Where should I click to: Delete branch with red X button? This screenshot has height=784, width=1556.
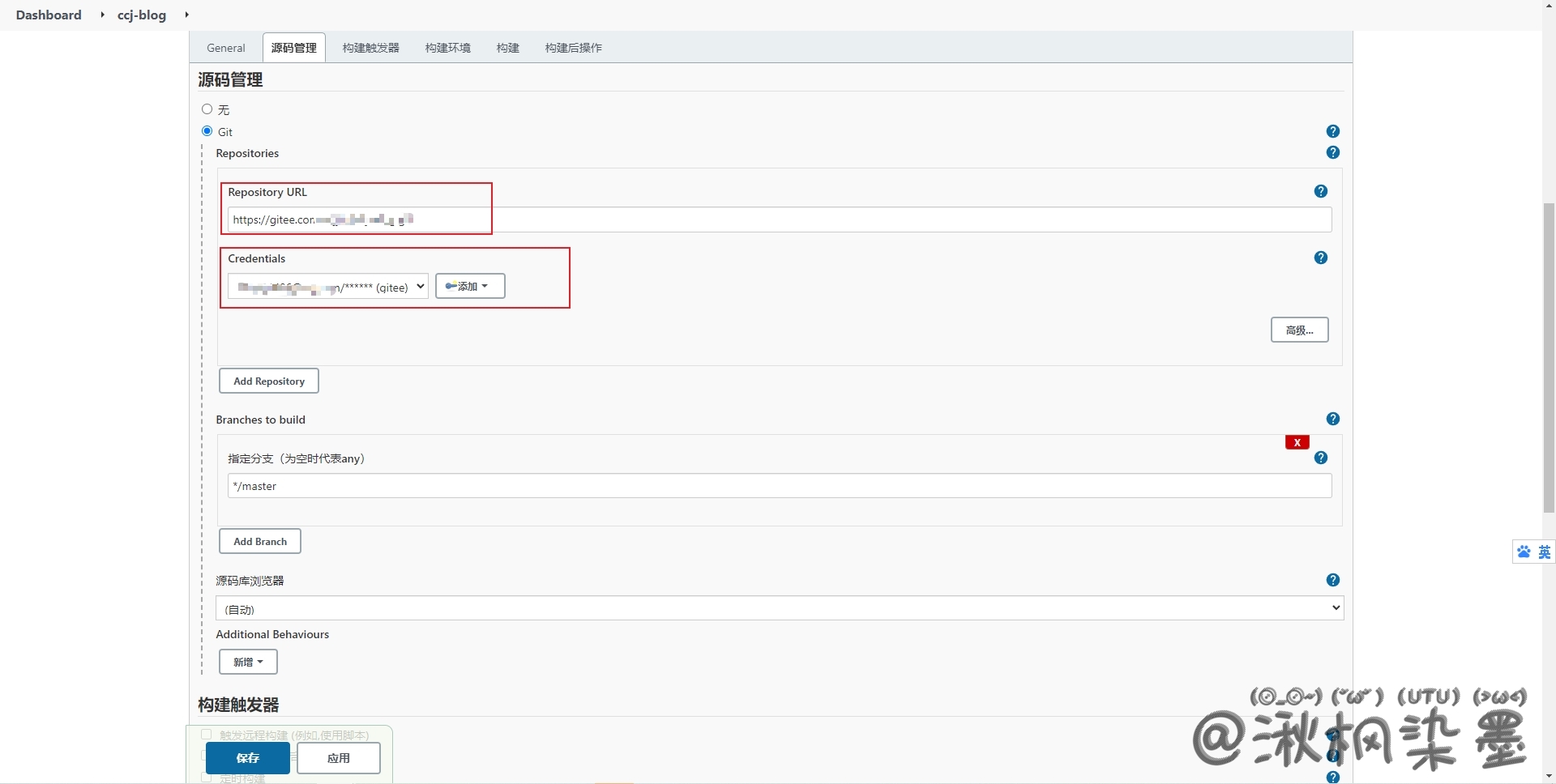pos(1297,442)
